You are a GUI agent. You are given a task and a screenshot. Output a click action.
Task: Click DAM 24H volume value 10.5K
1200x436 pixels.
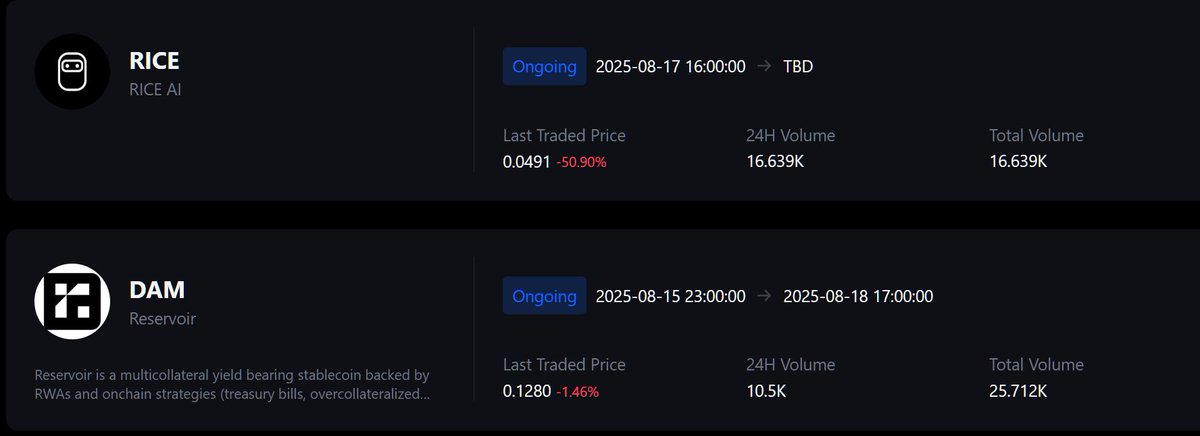(x=768, y=391)
